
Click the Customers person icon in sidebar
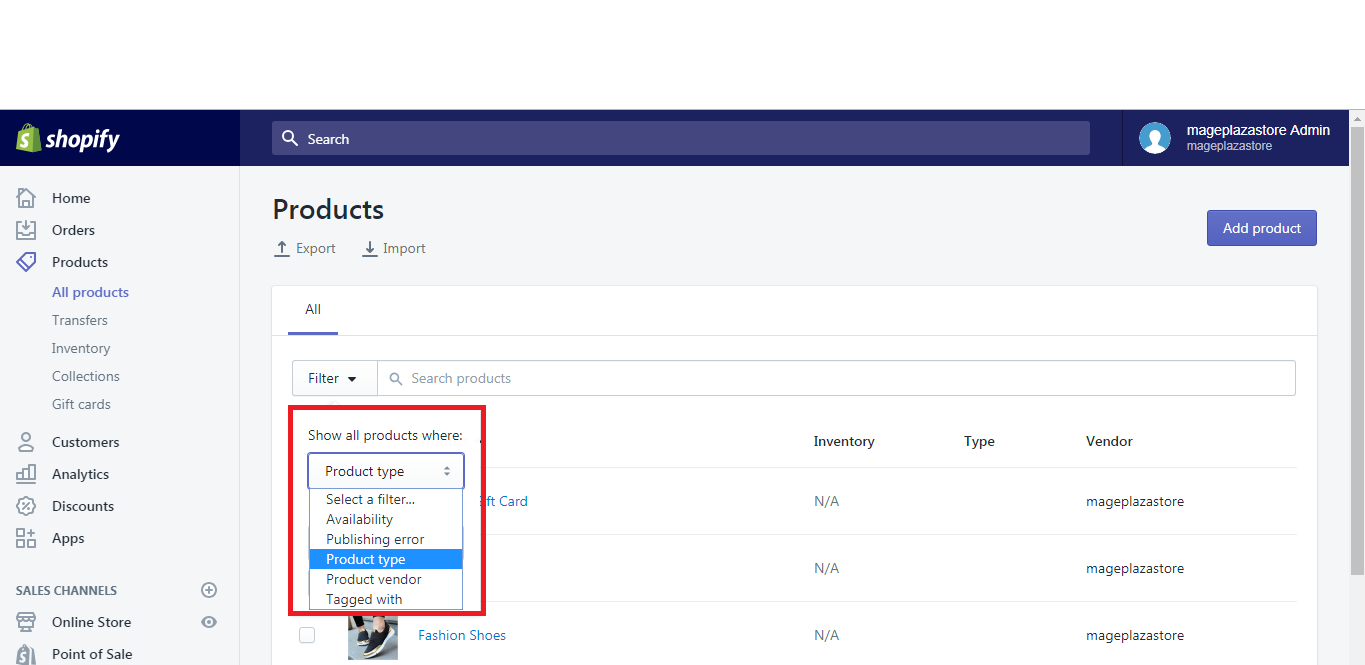pyautogui.click(x=26, y=442)
